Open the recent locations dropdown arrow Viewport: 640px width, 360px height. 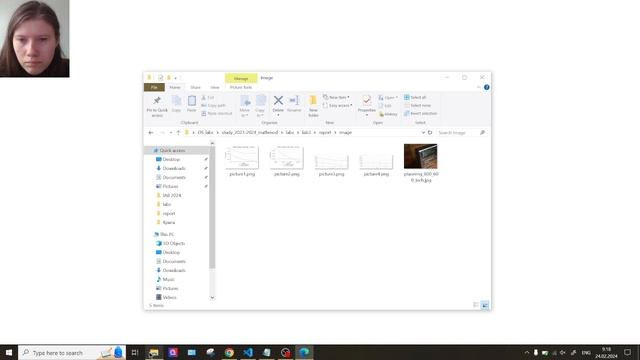pyautogui.click(x=171, y=133)
